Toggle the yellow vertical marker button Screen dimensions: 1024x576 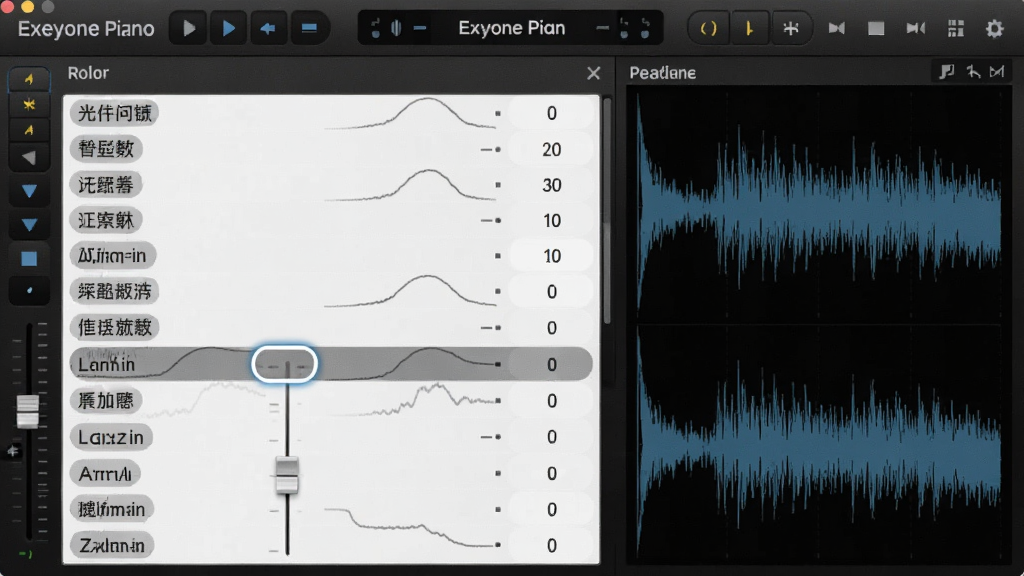pos(749,28)
